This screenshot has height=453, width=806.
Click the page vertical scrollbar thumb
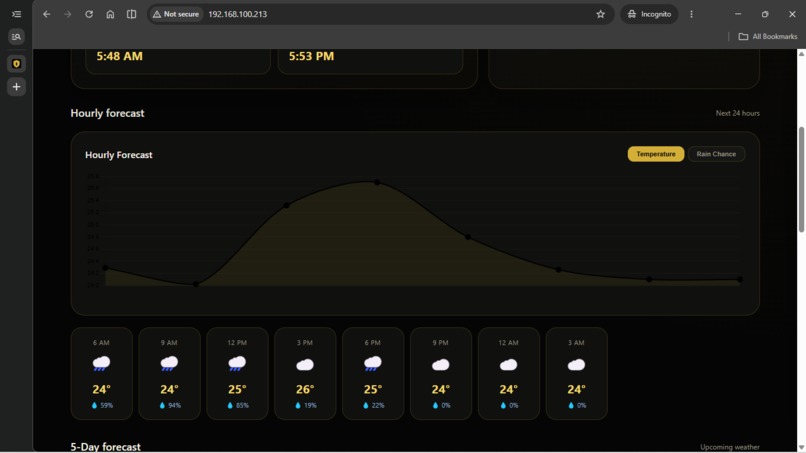pyautogui.click(x=801, y=179)
